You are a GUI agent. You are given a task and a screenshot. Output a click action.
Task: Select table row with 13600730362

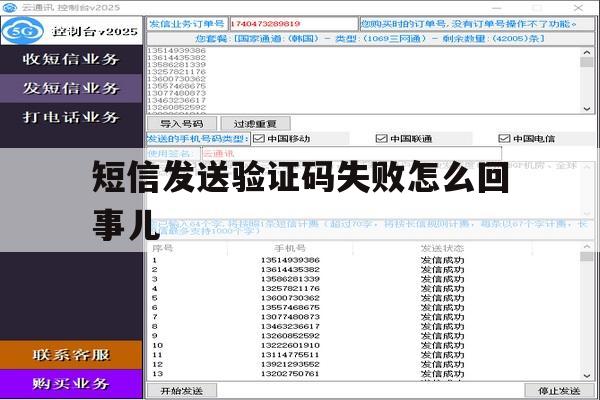coord(364,298)
